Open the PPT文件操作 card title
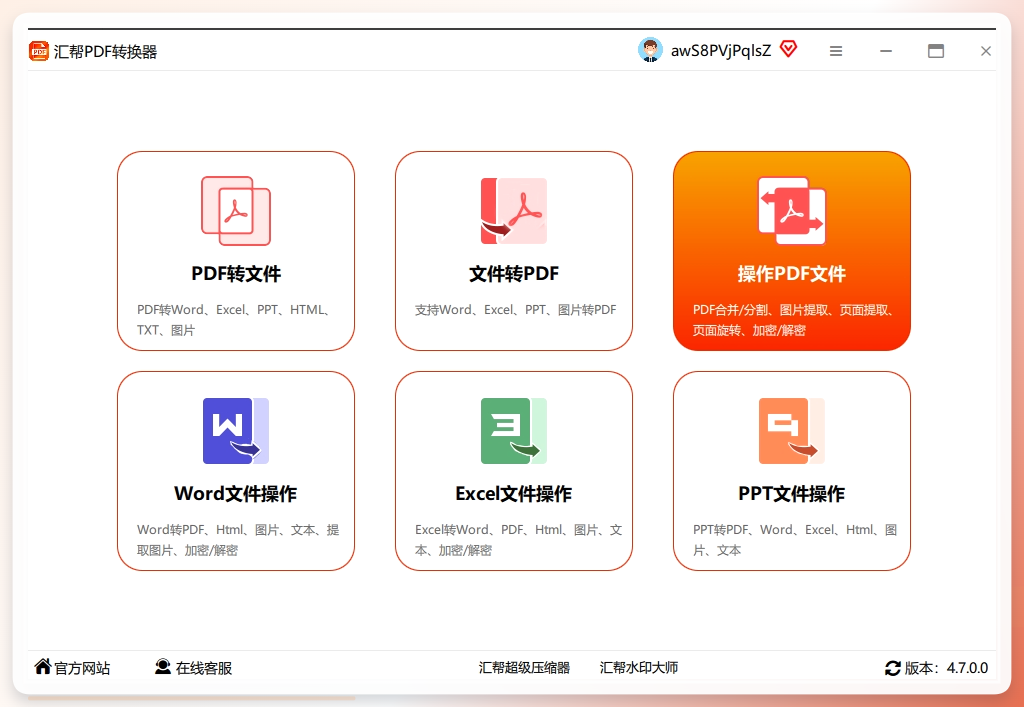Screen dimensions: 1024x707 (x=792, y=494)
